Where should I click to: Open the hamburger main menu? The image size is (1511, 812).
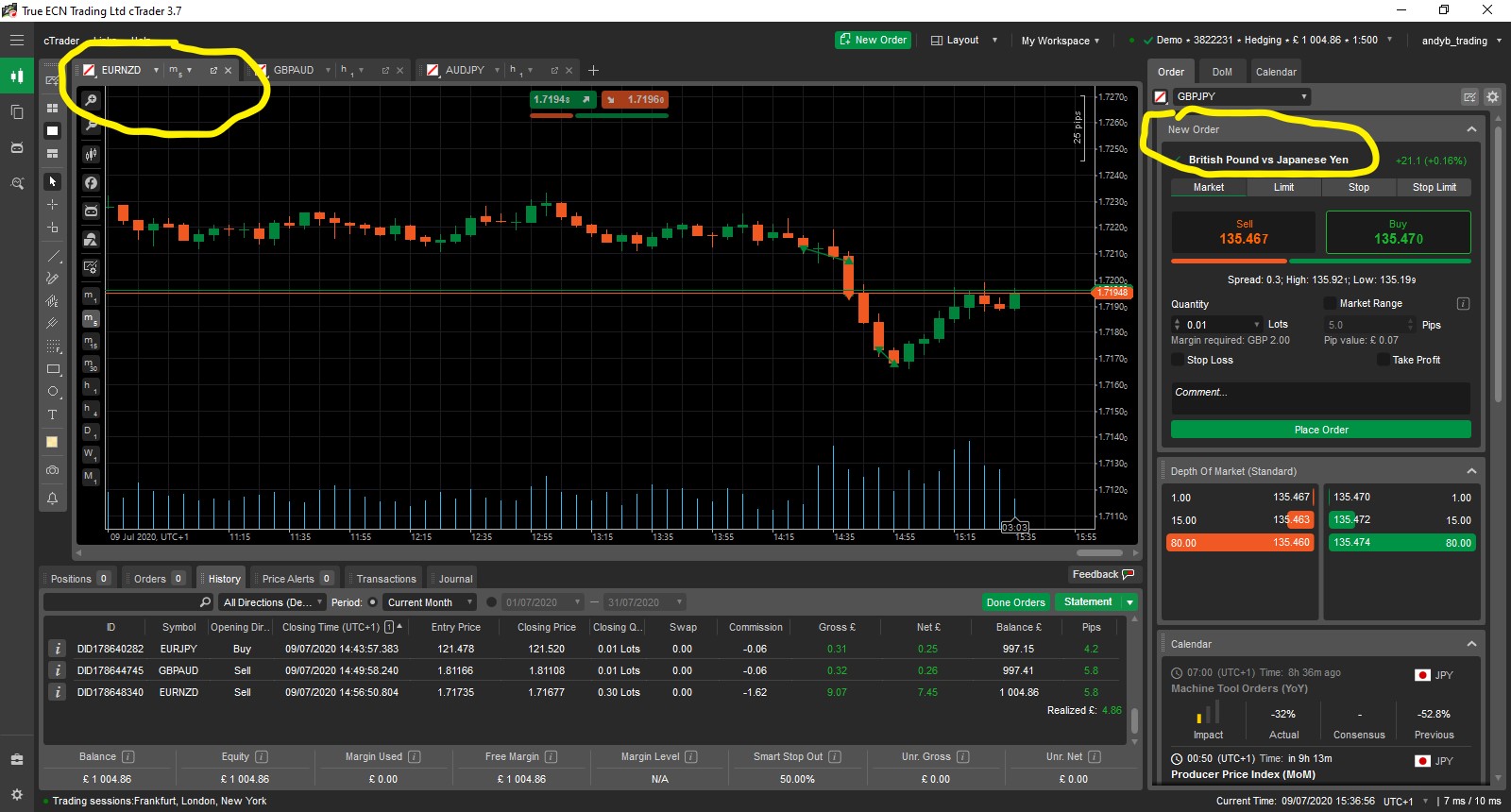17,41
